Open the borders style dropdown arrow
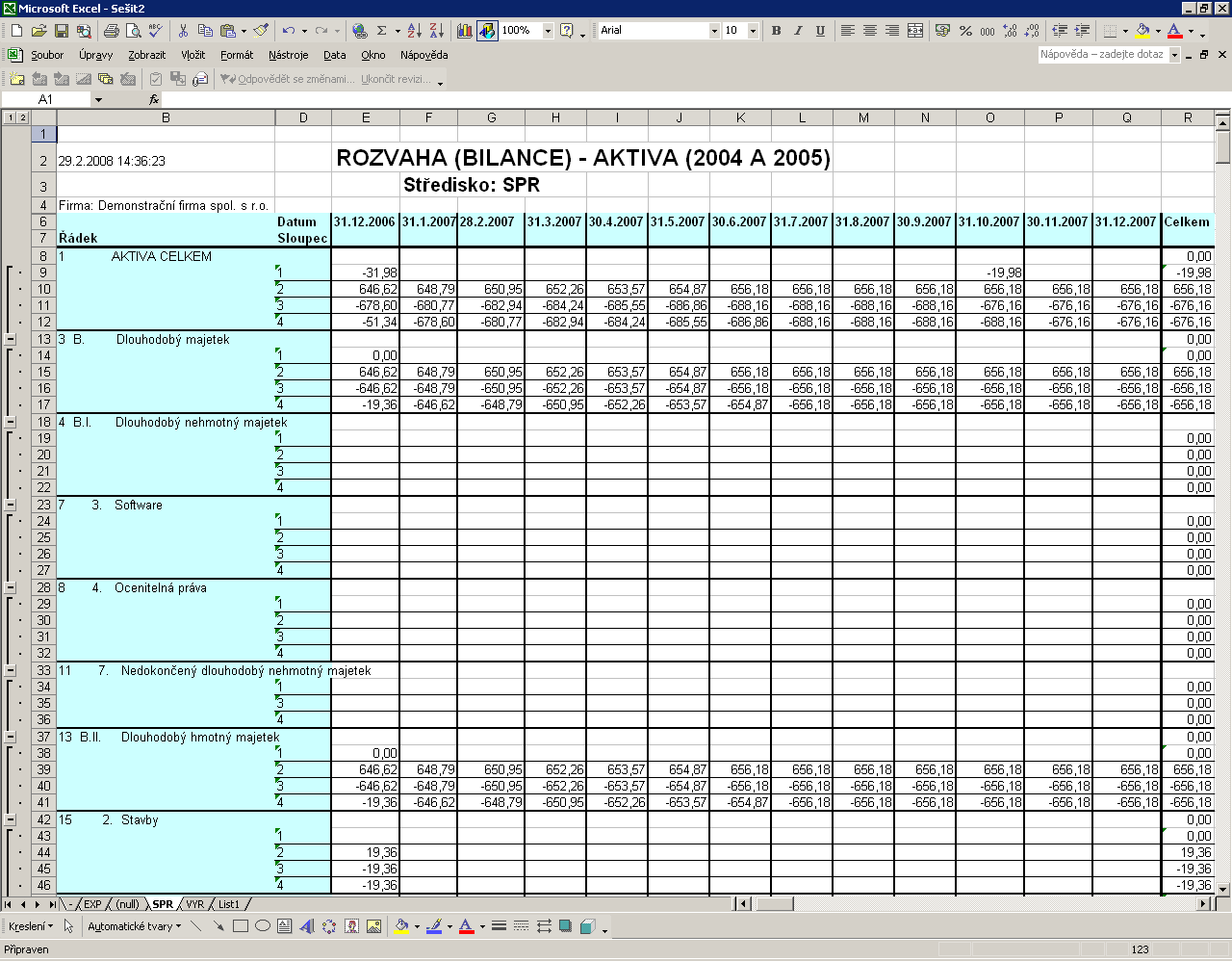Image resolution: width=1232 pixels, height=961 pixels. (x=1125, y=31)
